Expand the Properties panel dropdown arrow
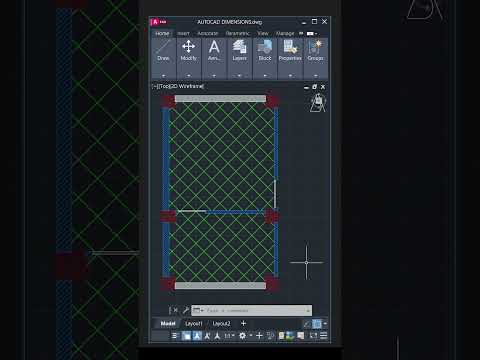This screenshot has width=480, height=360. click(290, 76)
